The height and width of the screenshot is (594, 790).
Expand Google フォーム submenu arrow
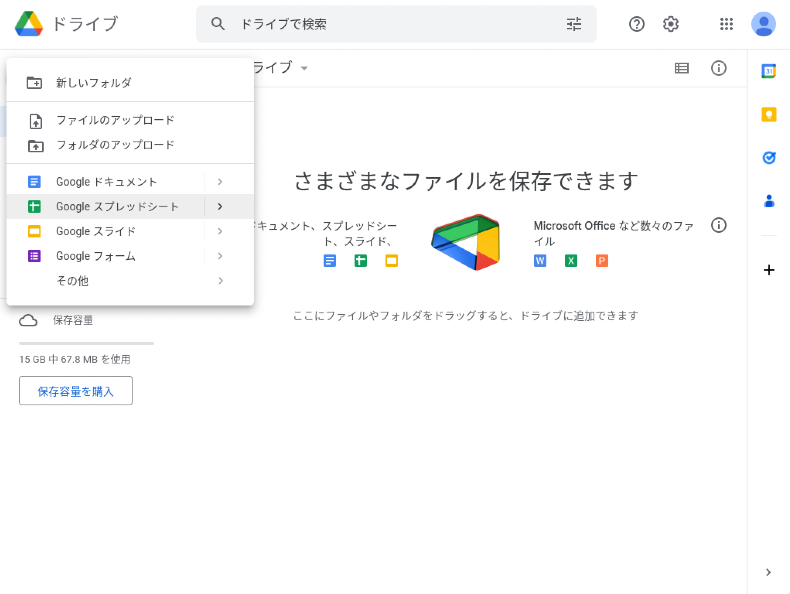(x=220, y=256)
